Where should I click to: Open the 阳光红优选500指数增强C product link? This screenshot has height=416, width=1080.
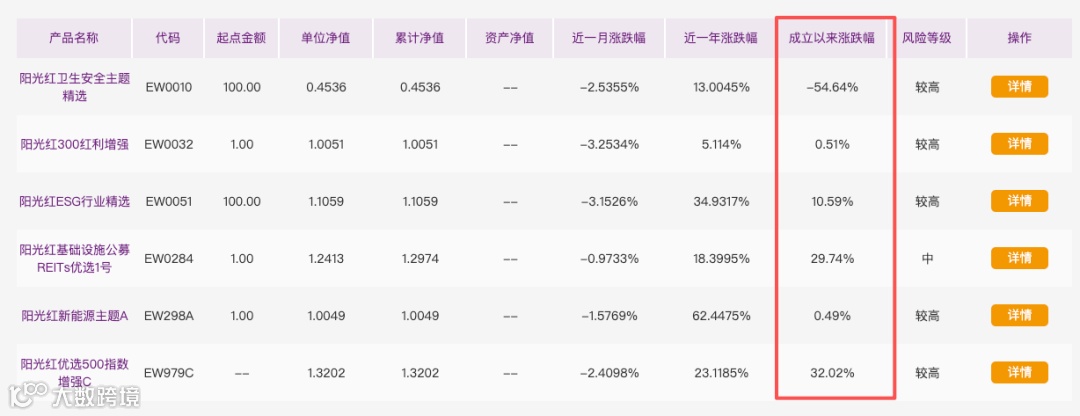tap(74, 373)
